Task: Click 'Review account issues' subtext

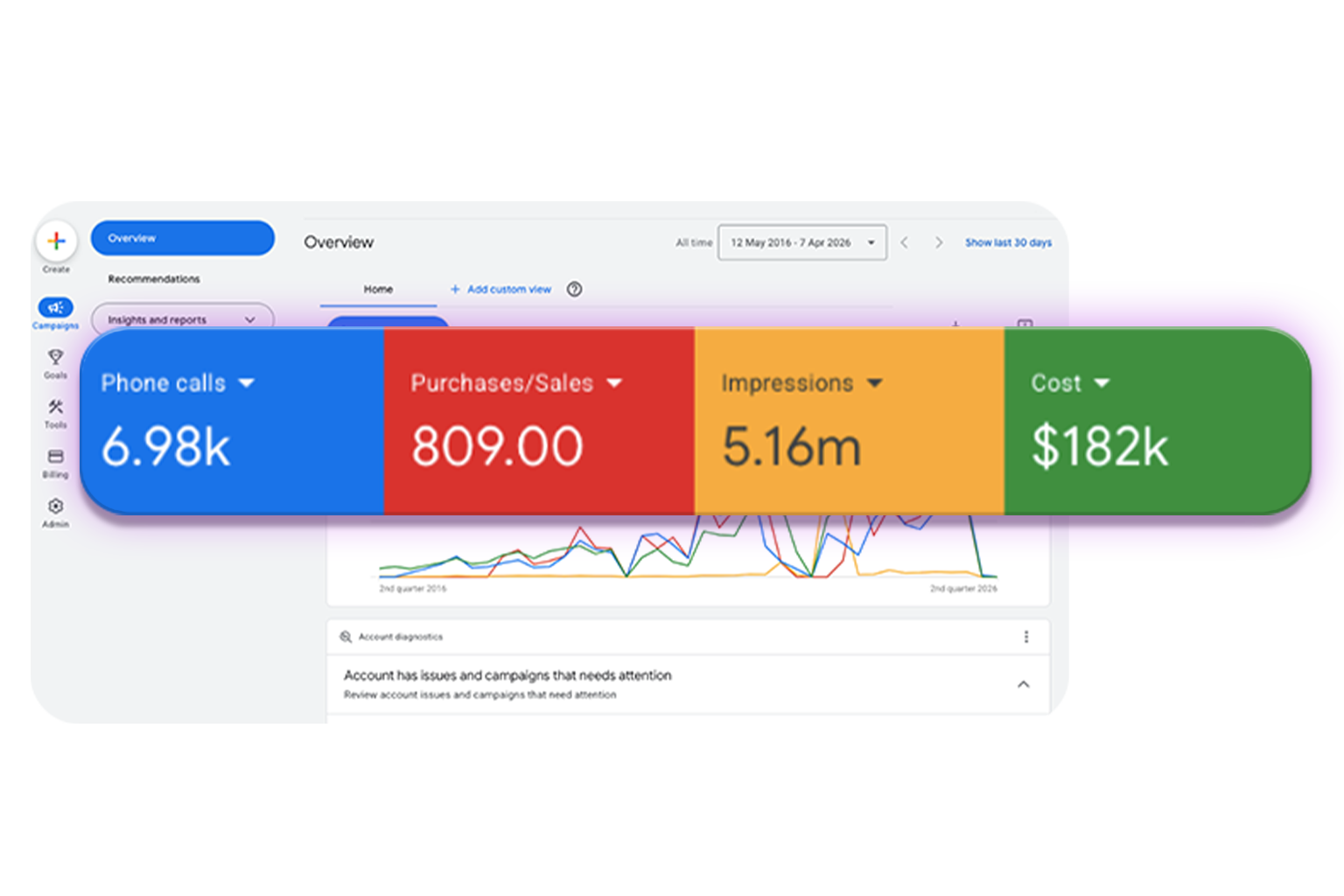Action: 479,695
